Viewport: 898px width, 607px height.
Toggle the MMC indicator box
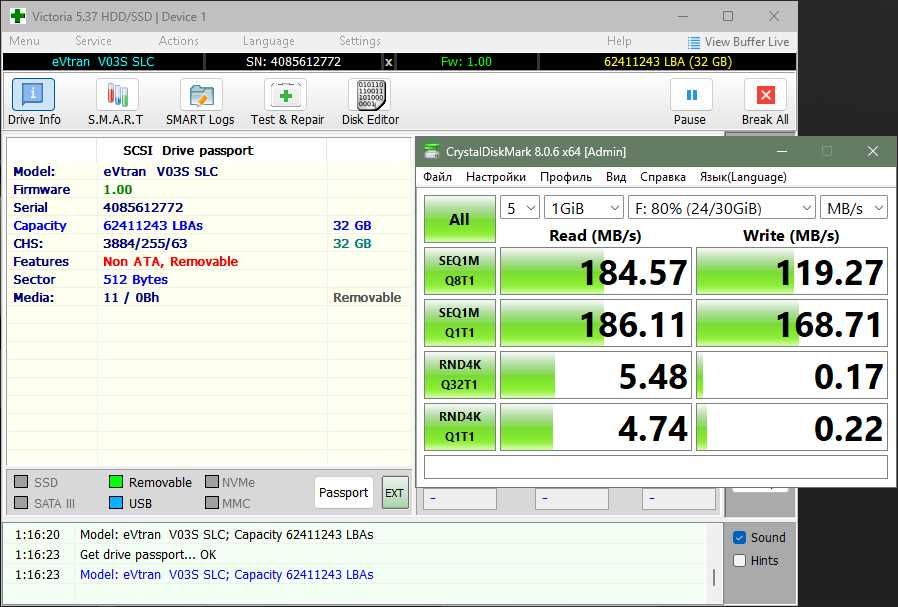point(212,503)
